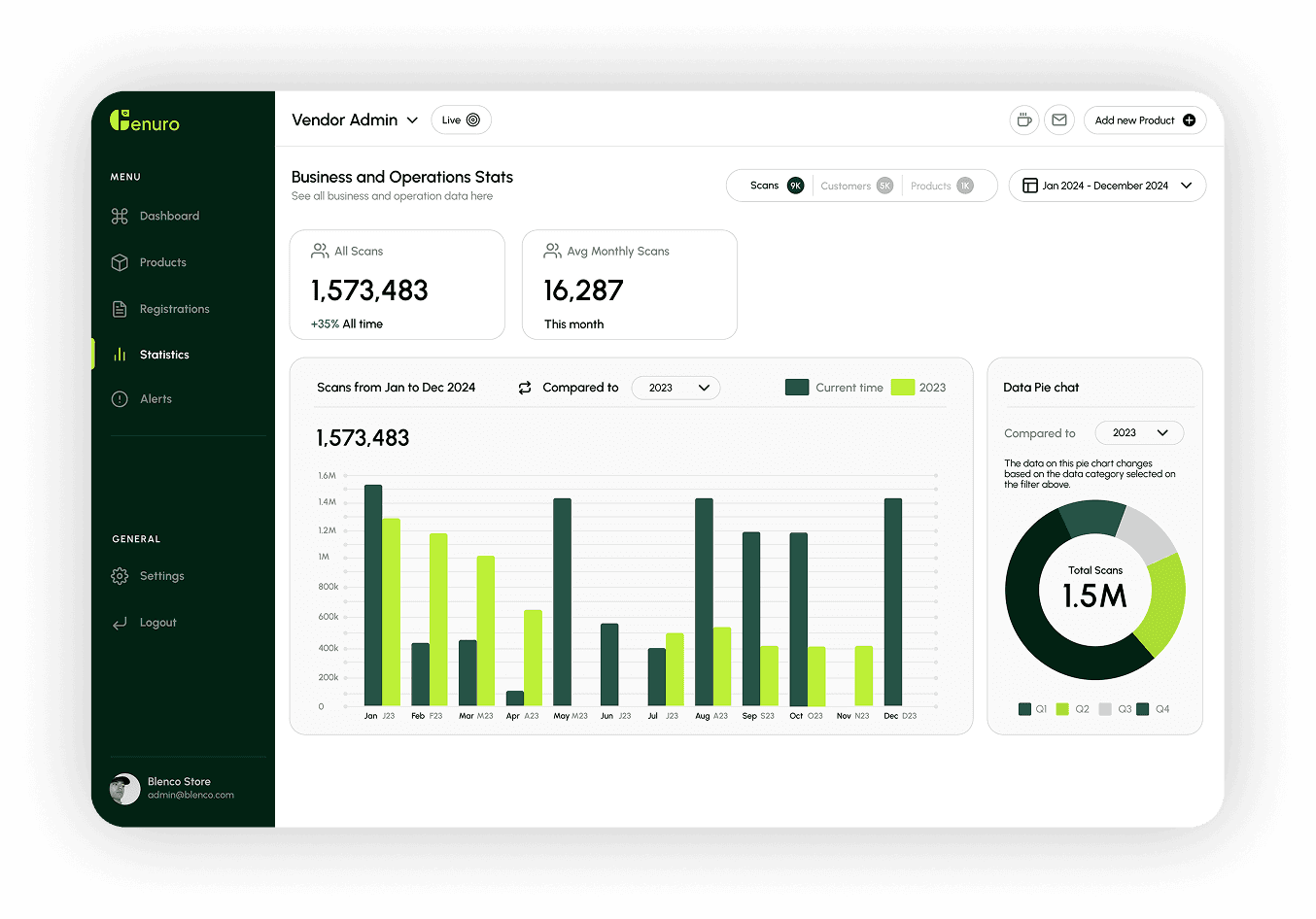Image resolution: width=1316 pixels, height=919 pixels.
Task: Click the Settings gear icon
Action: 120,576
